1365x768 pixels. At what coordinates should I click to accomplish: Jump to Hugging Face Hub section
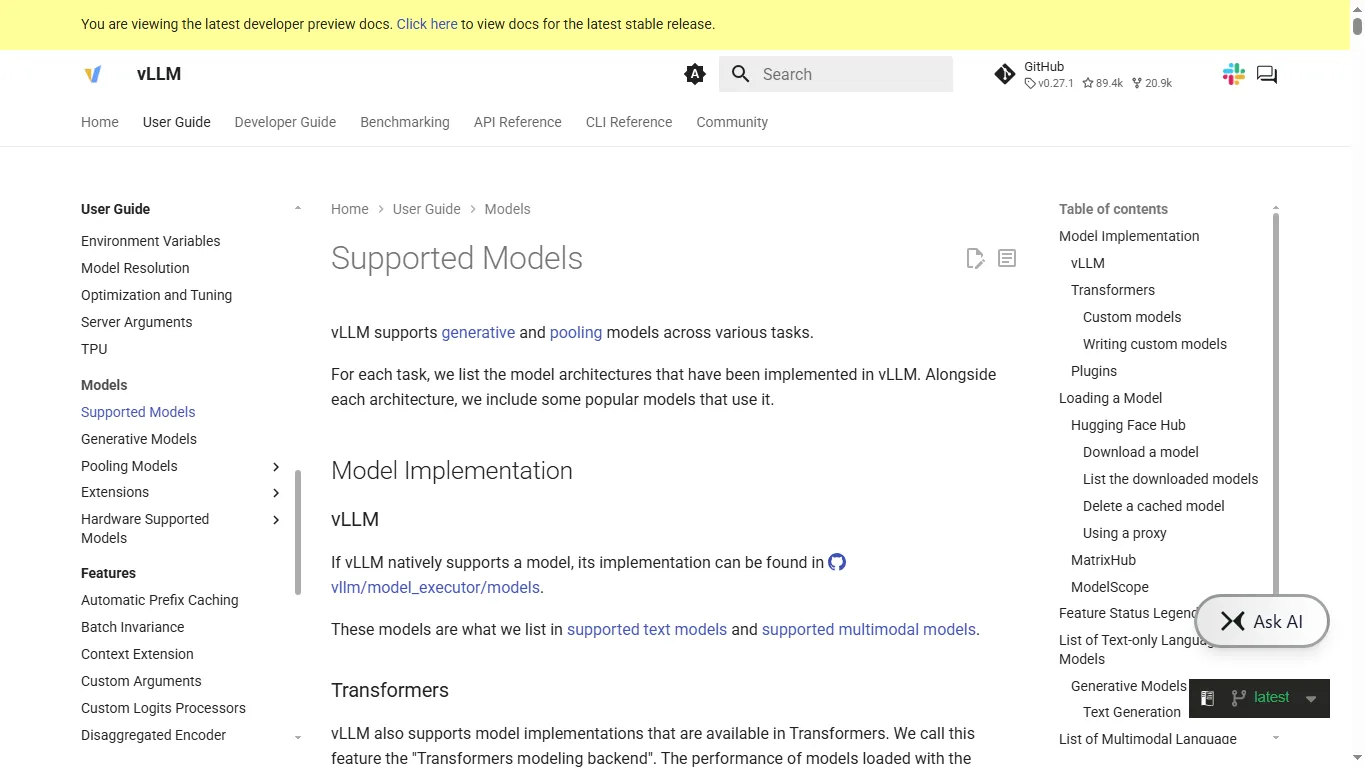click(x=1128, y=425)
